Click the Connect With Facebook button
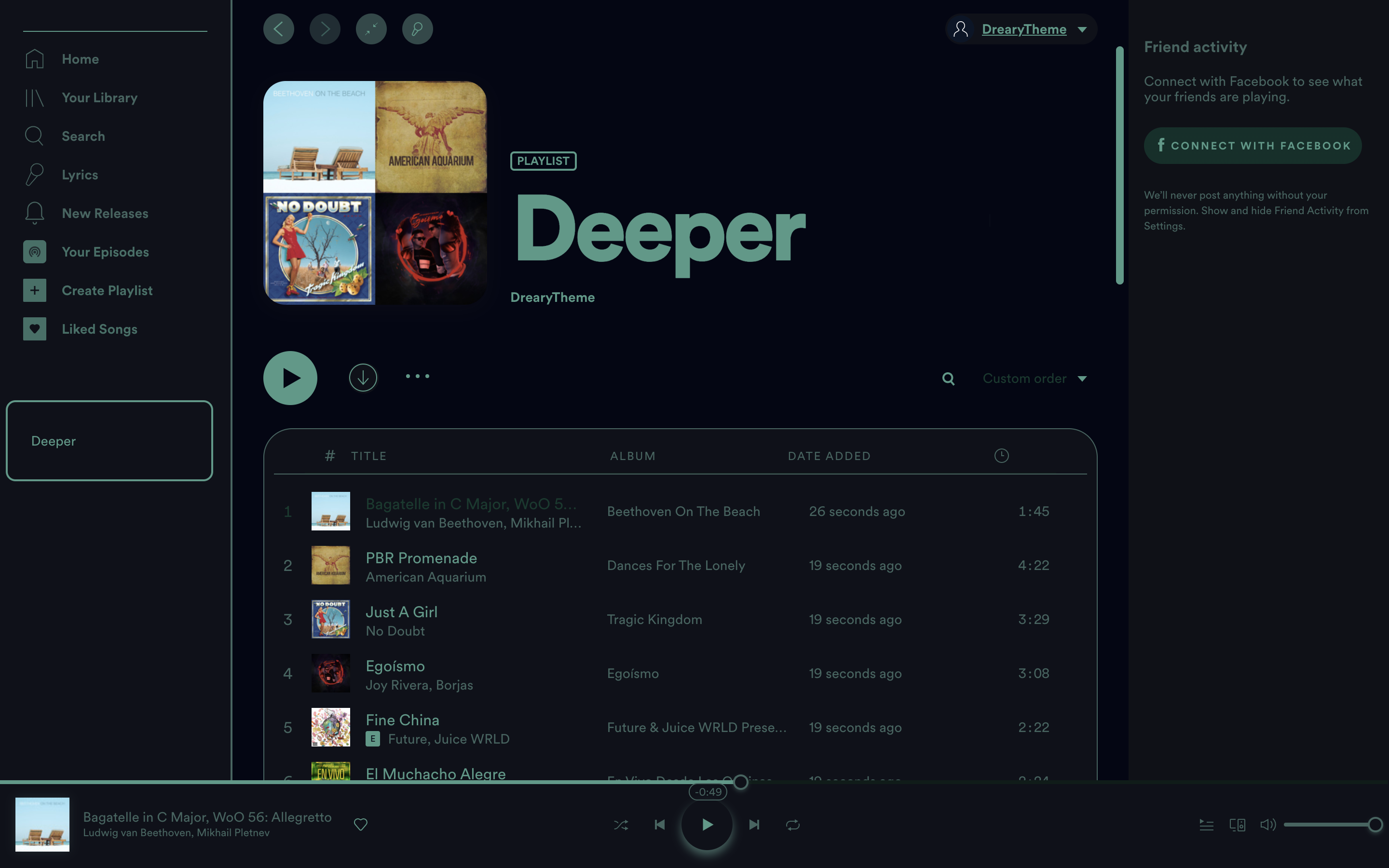This screenshot has height=868, width=1389. [x=1253, y=145]
